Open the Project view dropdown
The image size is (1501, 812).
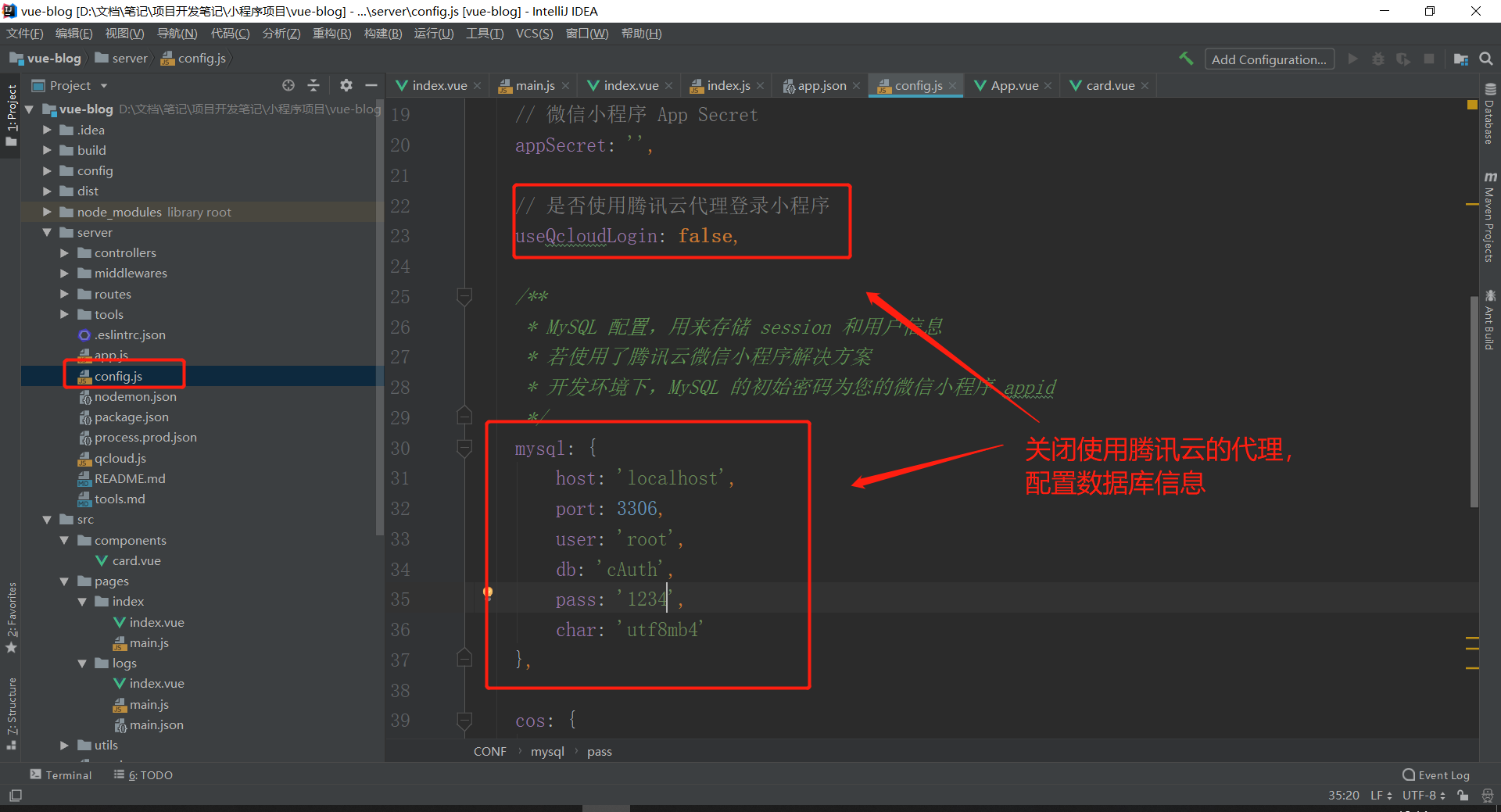(104, 86)
